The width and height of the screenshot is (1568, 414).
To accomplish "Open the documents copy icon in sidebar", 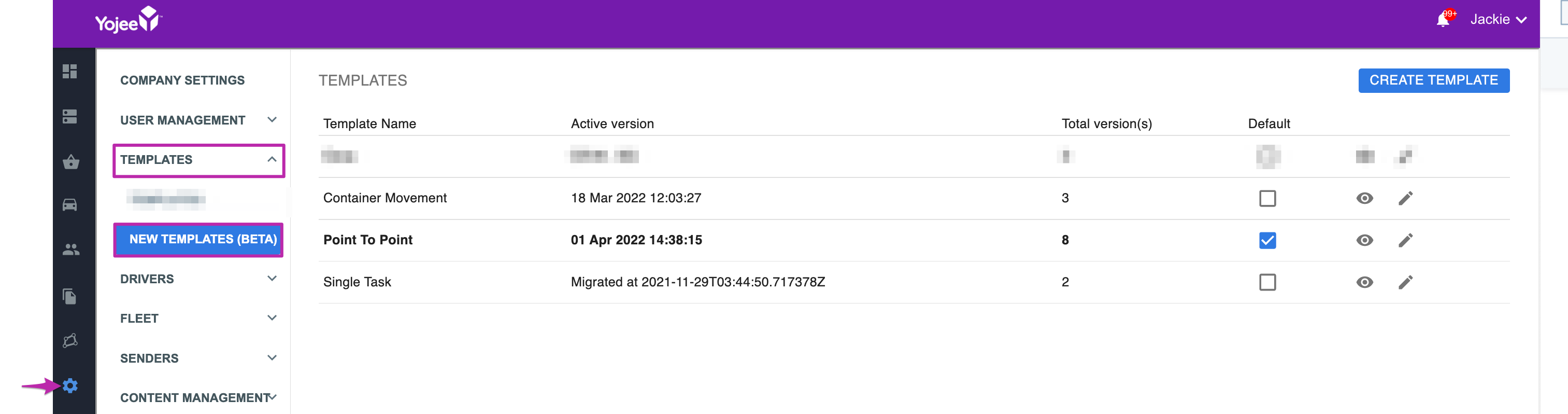I will [70, 296].
